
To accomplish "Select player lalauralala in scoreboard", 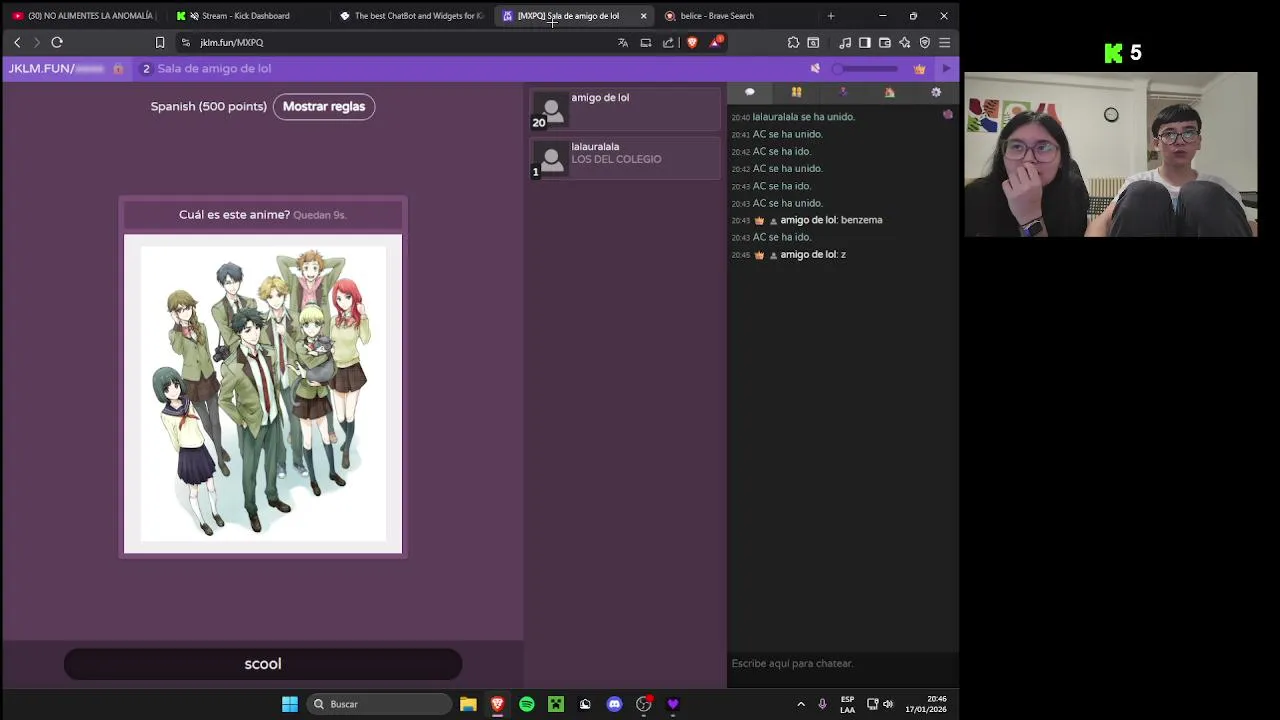I will pos(625,158).
